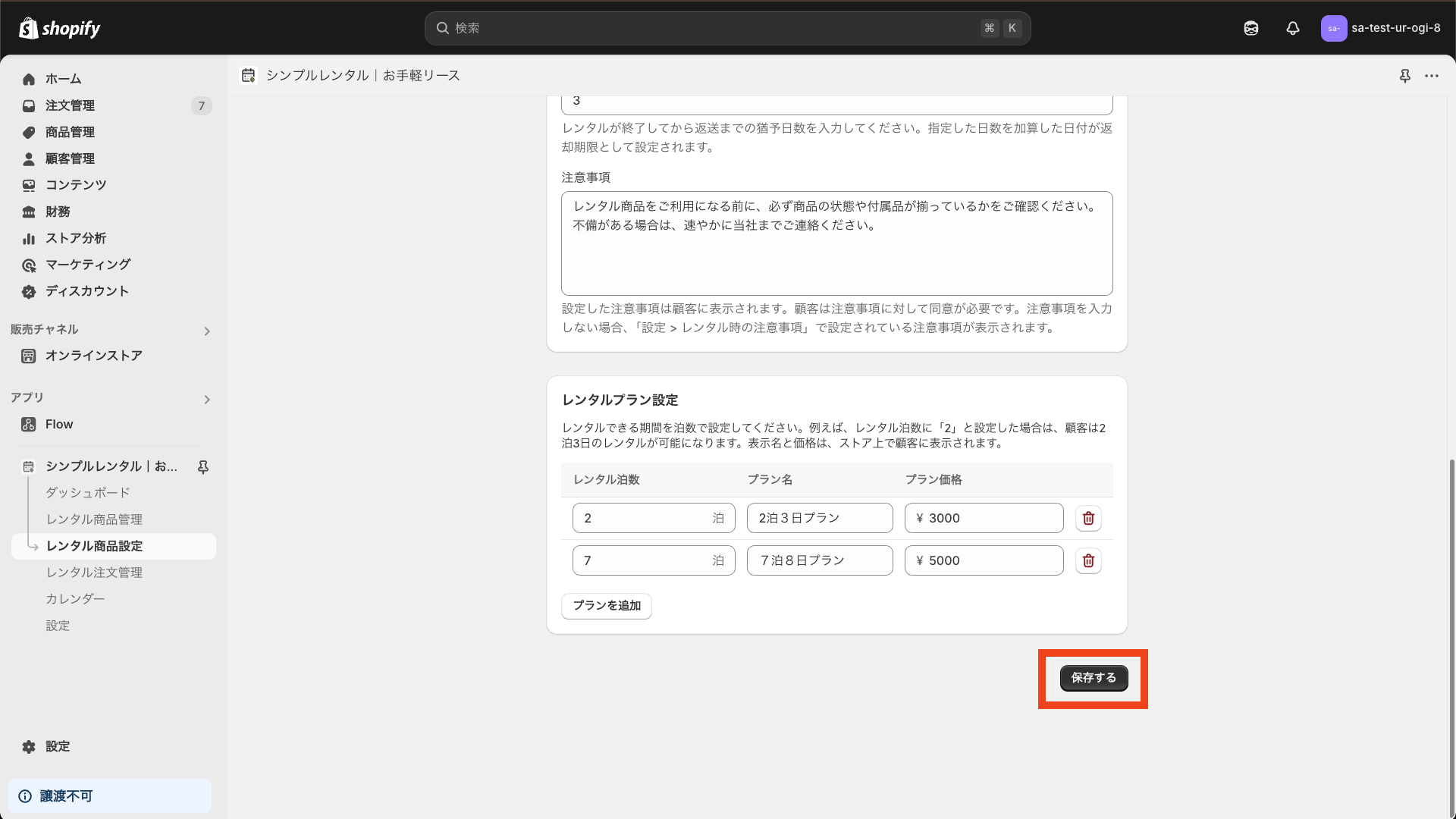Expand the アプリ section chevron
Viewport: 1456px width, 819px height.
tap(207, 400)
